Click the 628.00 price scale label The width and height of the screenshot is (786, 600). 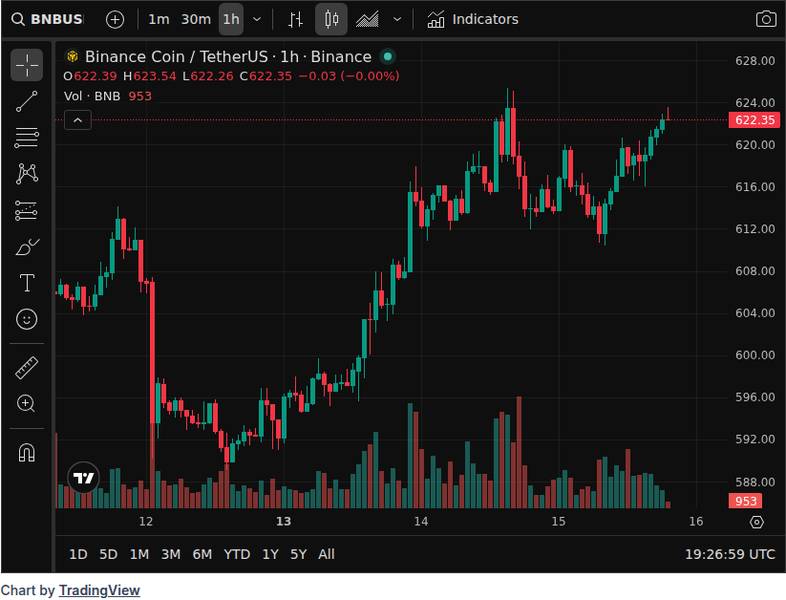pos(755,61)
